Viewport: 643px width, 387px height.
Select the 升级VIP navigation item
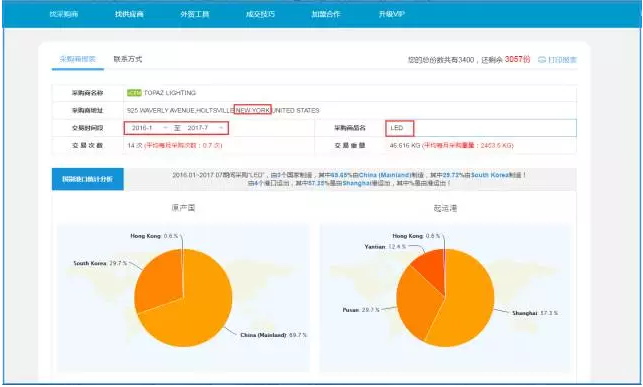tap(392, 14)
